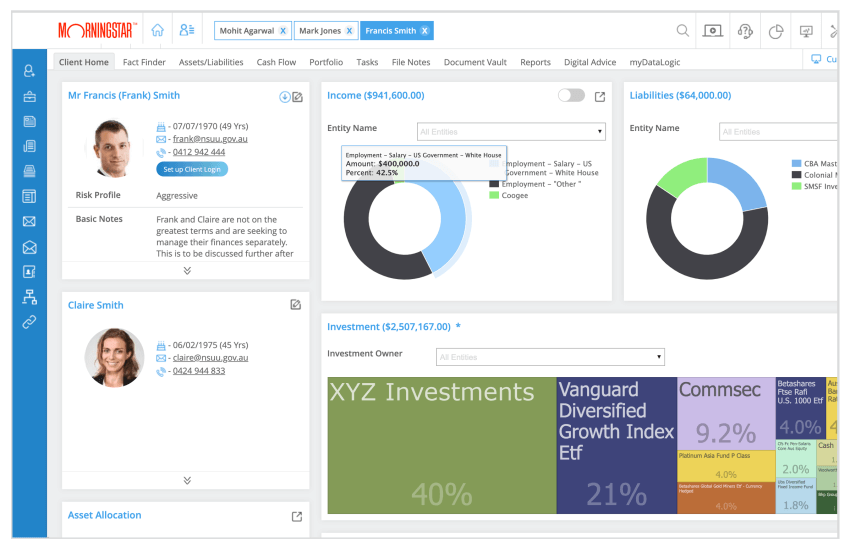Open Income Entity Name dropdown
Screen dimensions: 845x546
[511, 132]
